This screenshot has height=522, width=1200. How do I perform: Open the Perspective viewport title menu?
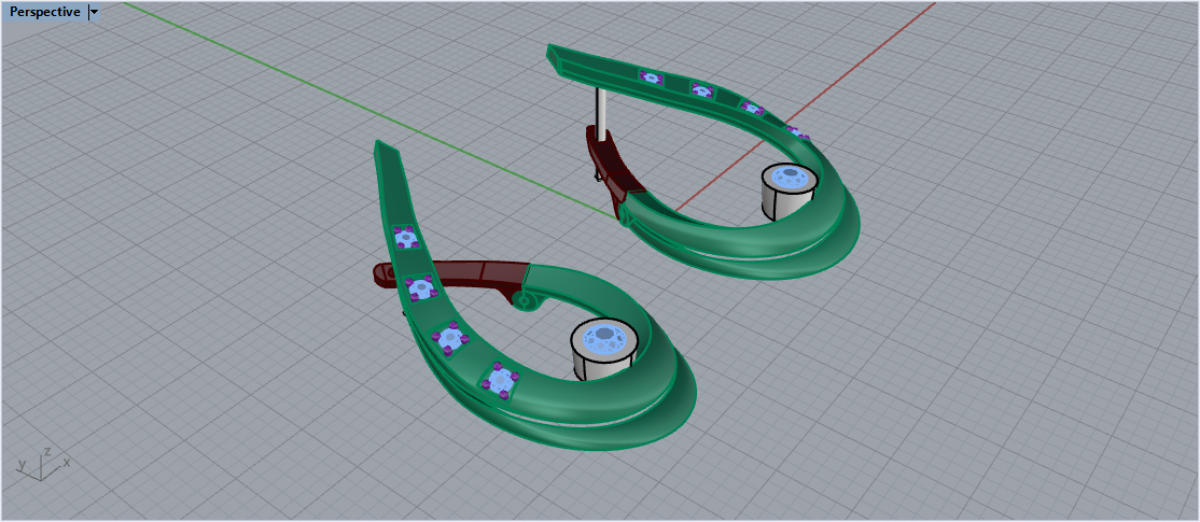tap(44, 12)
